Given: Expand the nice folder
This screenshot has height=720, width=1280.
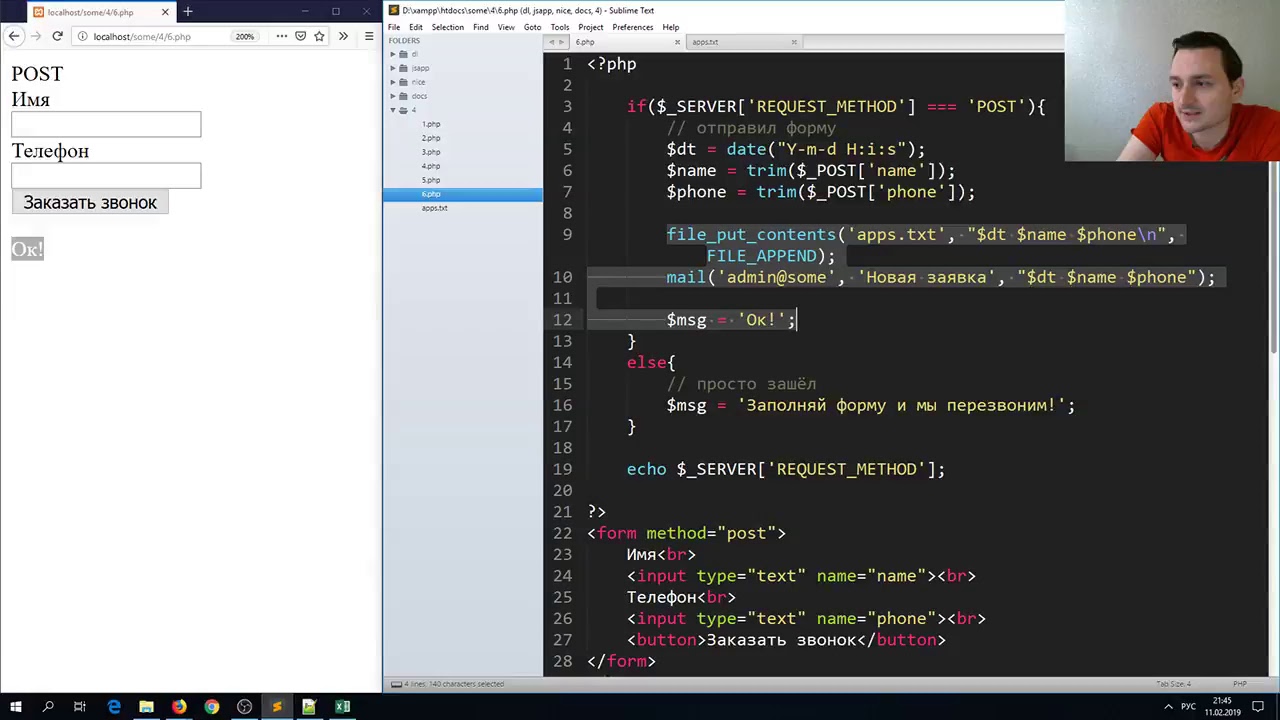Looking at the screenshot, I should (x=393, y=82).
